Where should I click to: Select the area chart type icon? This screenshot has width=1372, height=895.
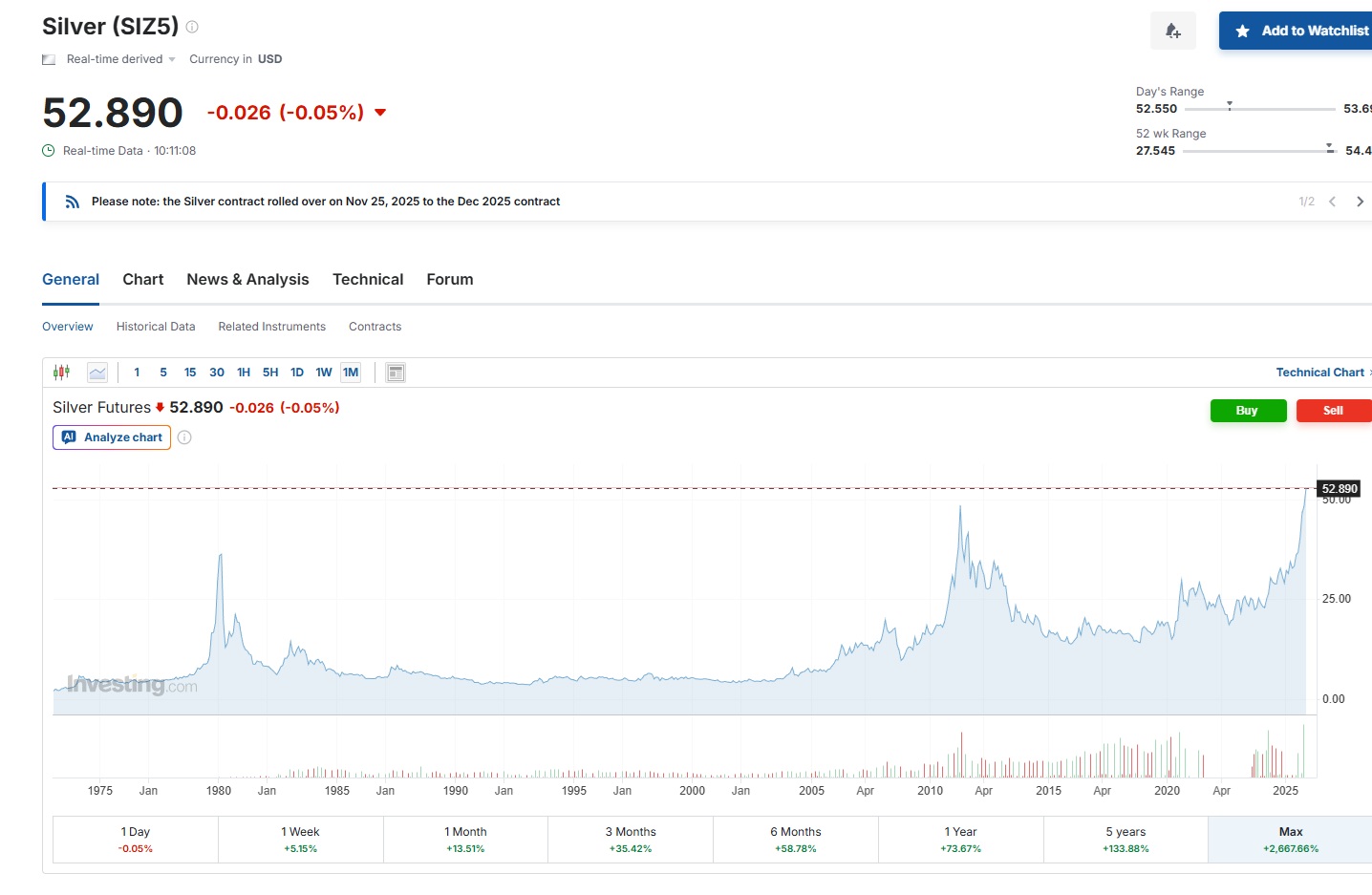[x=97, y=373]
